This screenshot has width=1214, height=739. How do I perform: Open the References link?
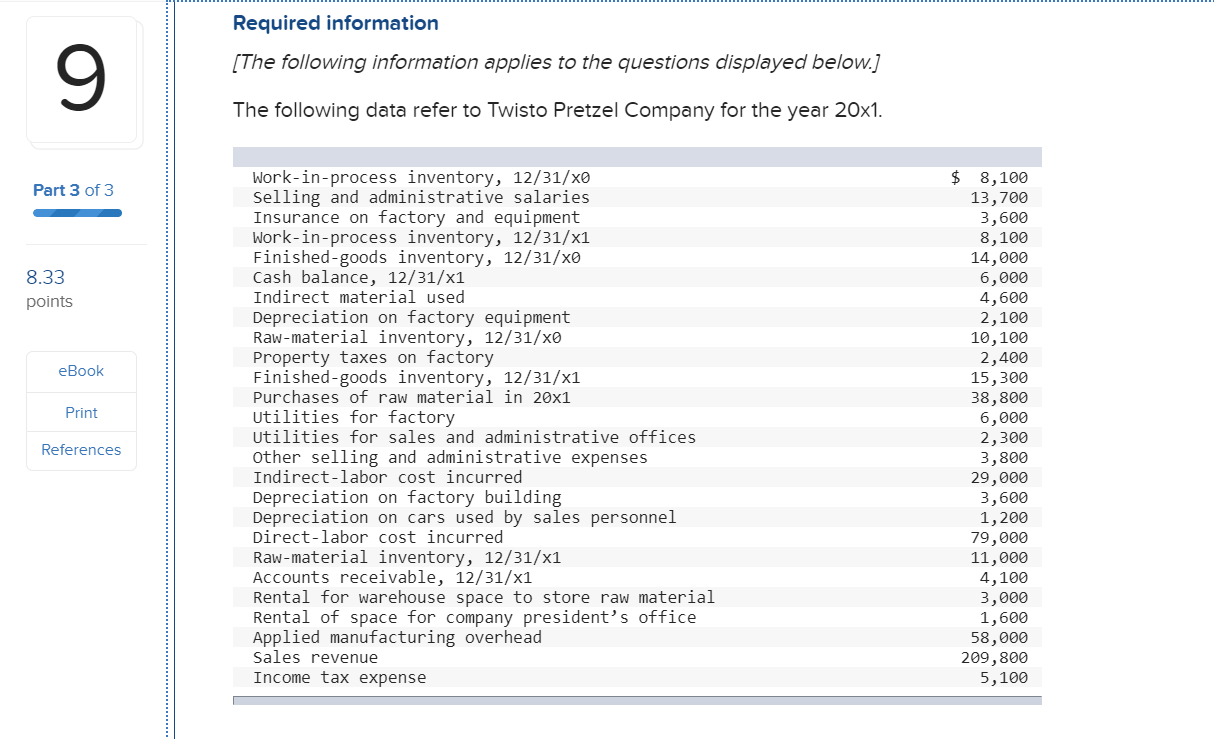tap(81, 450)
